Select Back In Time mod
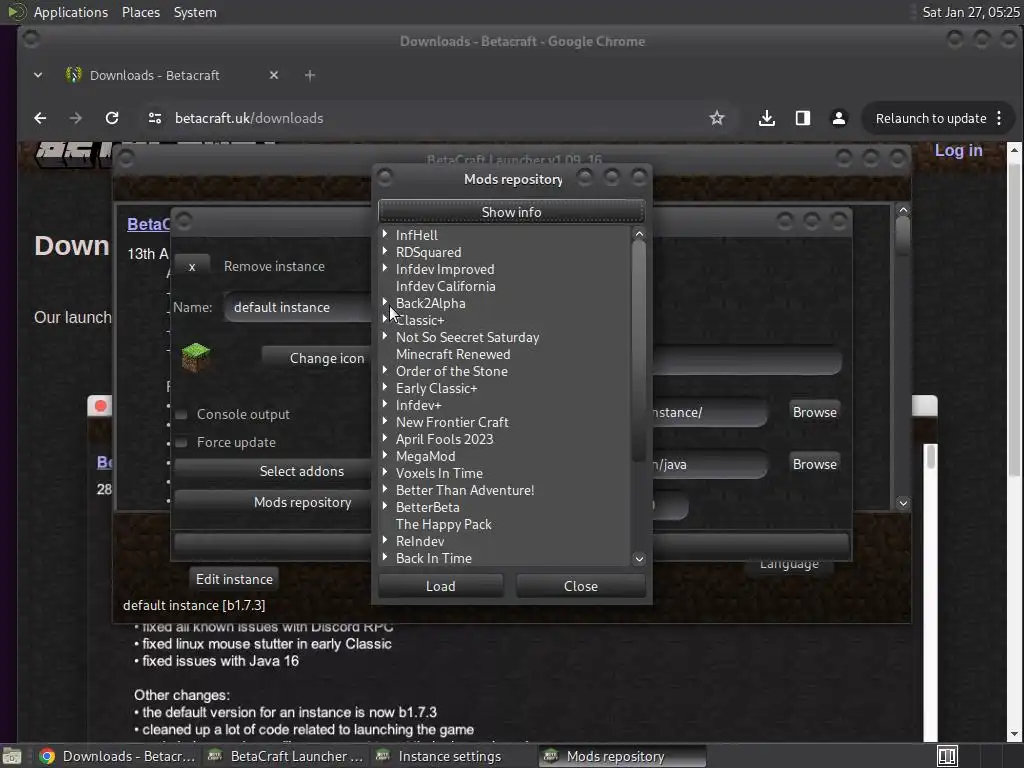The height and width of the screenshot is (768, 1024). [434, 558]
